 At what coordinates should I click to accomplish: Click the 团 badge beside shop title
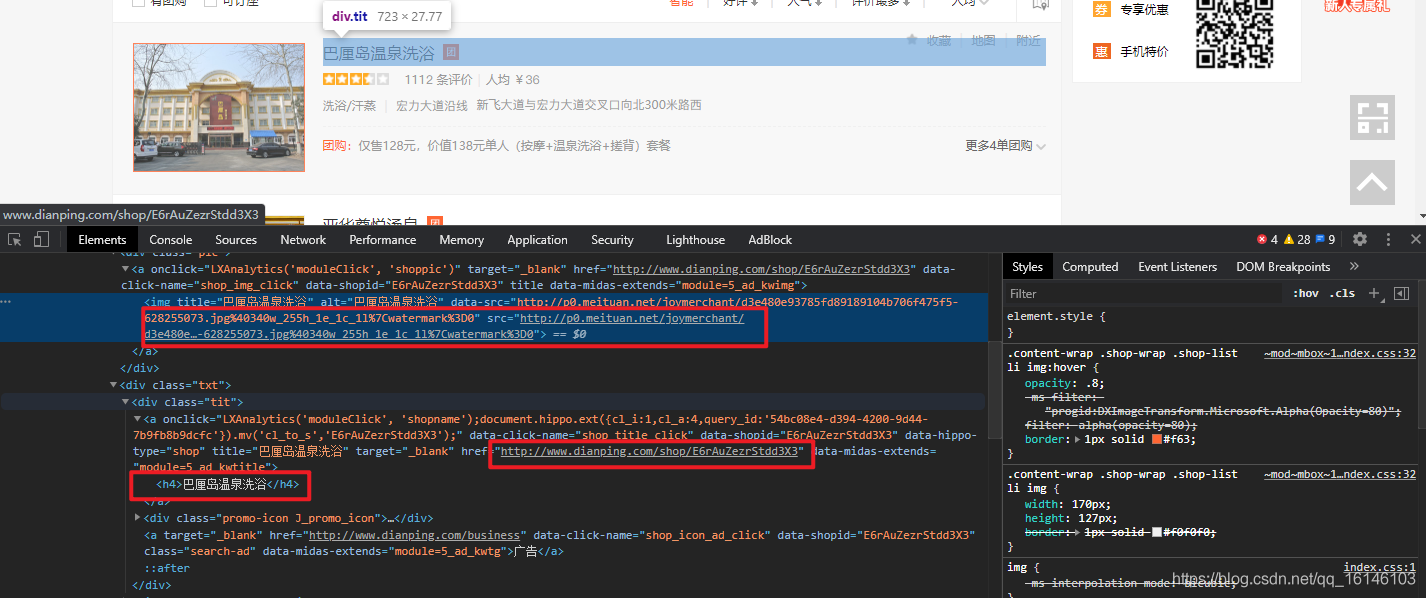451,52
